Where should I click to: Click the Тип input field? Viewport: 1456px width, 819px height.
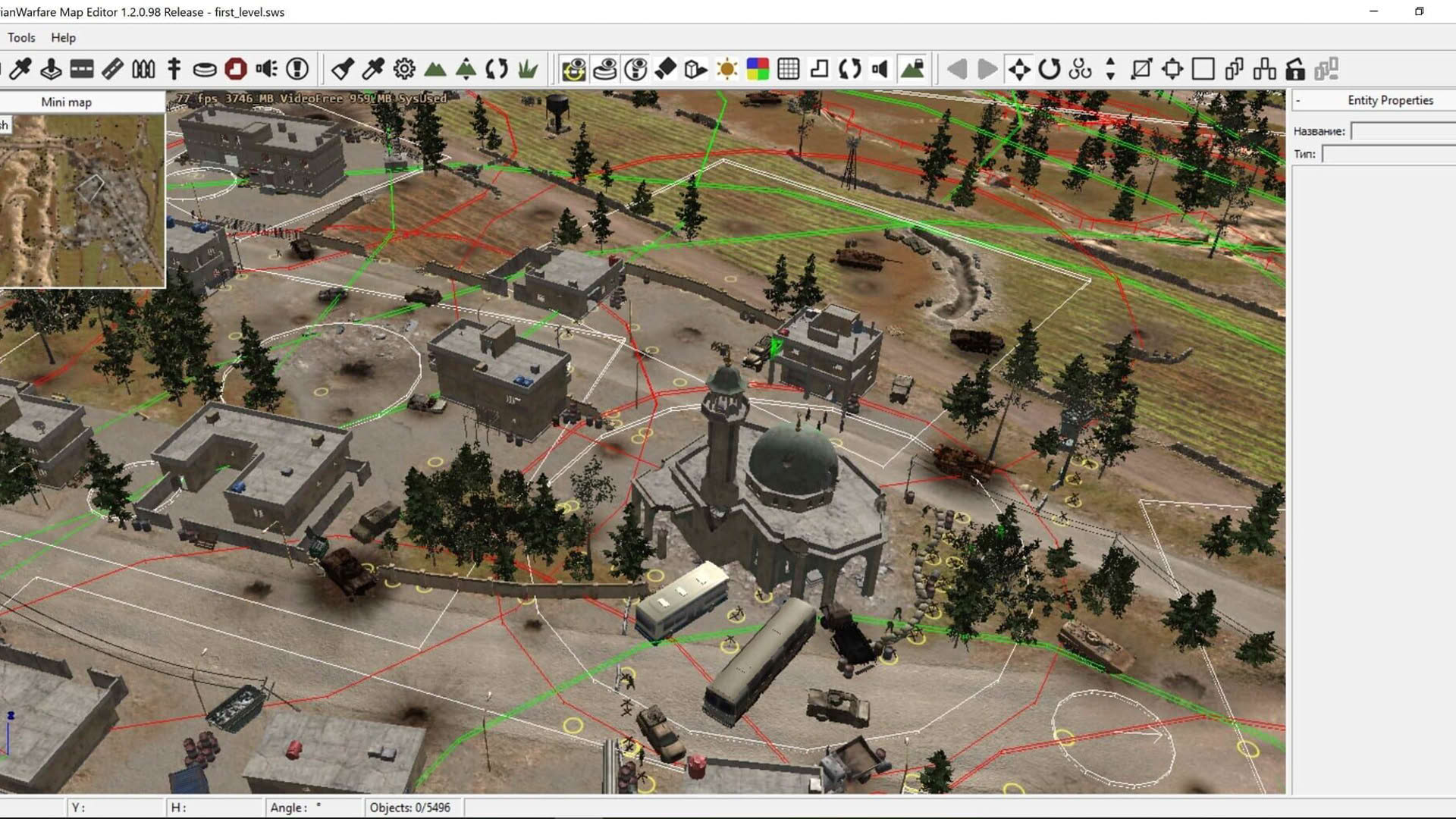tap(1389, 154)
